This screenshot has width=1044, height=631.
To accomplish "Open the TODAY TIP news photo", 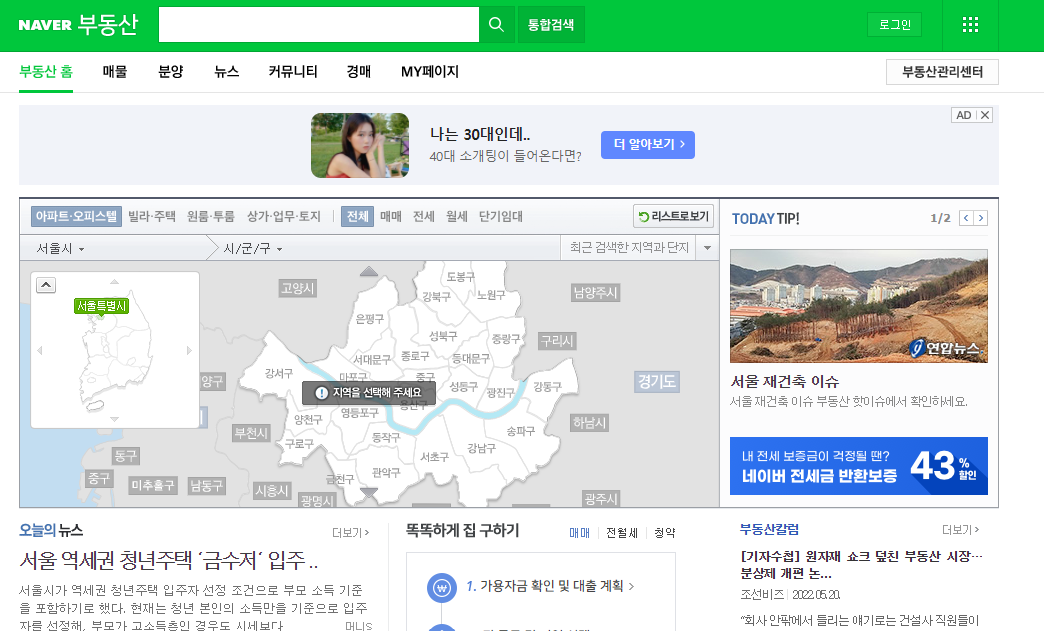I will tap(858, 306).
